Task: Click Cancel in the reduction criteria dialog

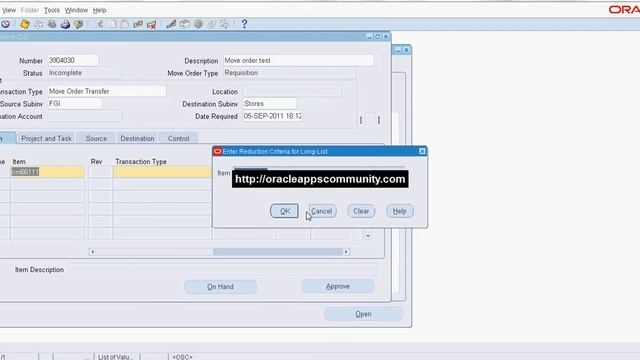Action: tap(322, 211)
